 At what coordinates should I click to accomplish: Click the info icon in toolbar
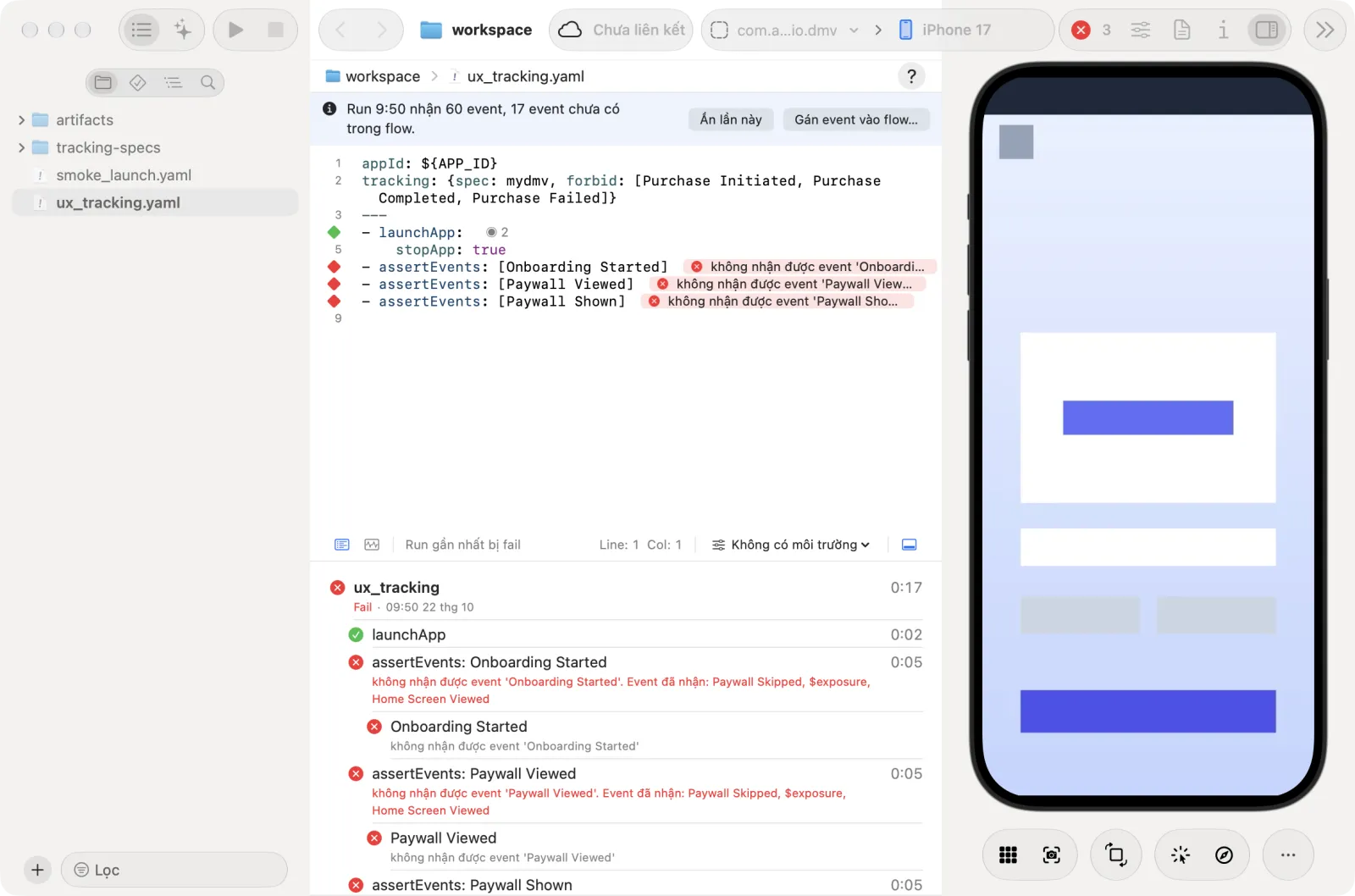pos(1223,30)
